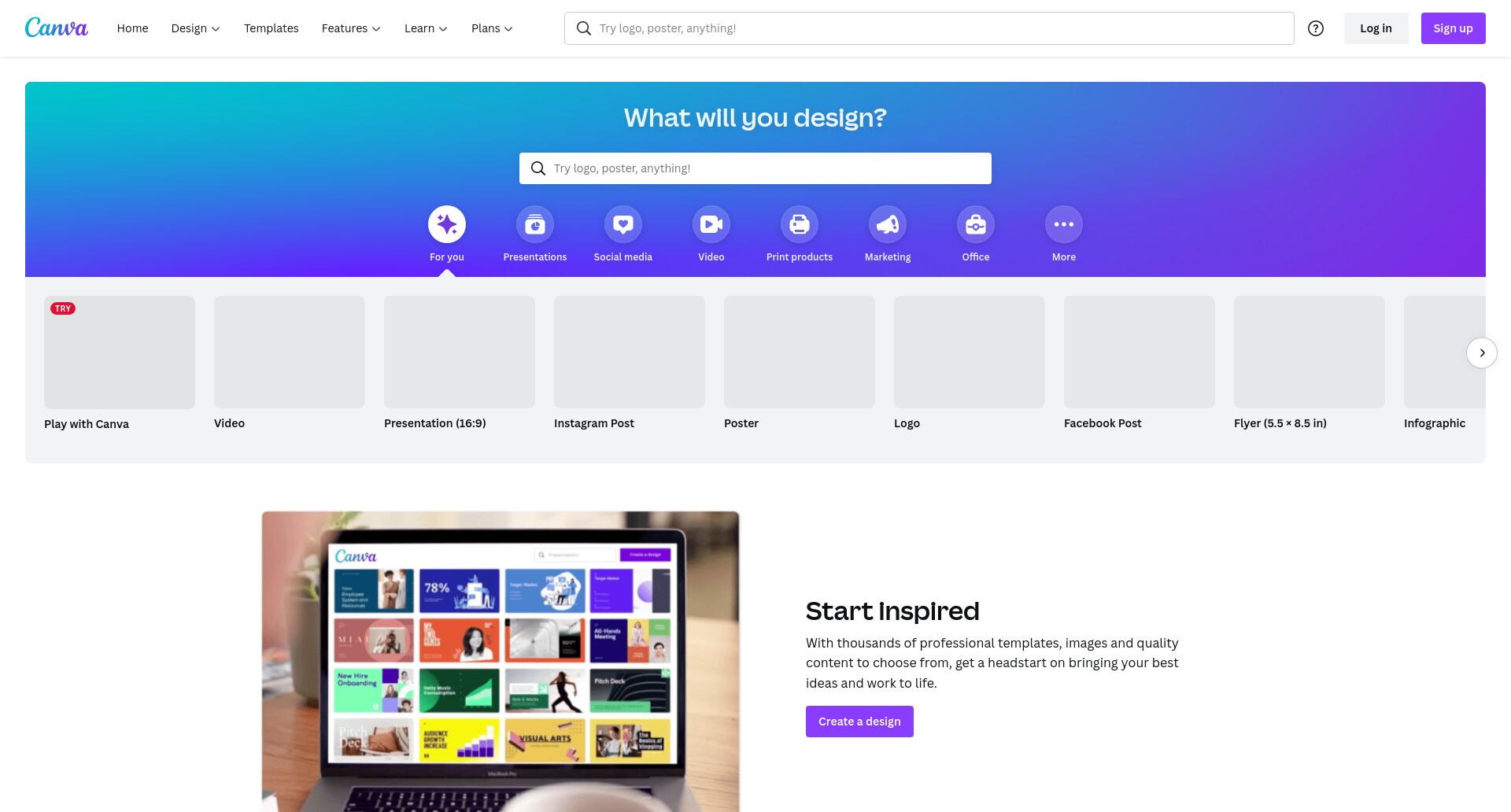
Task: Select the For you sparkle icon
Action: [447, 225]
